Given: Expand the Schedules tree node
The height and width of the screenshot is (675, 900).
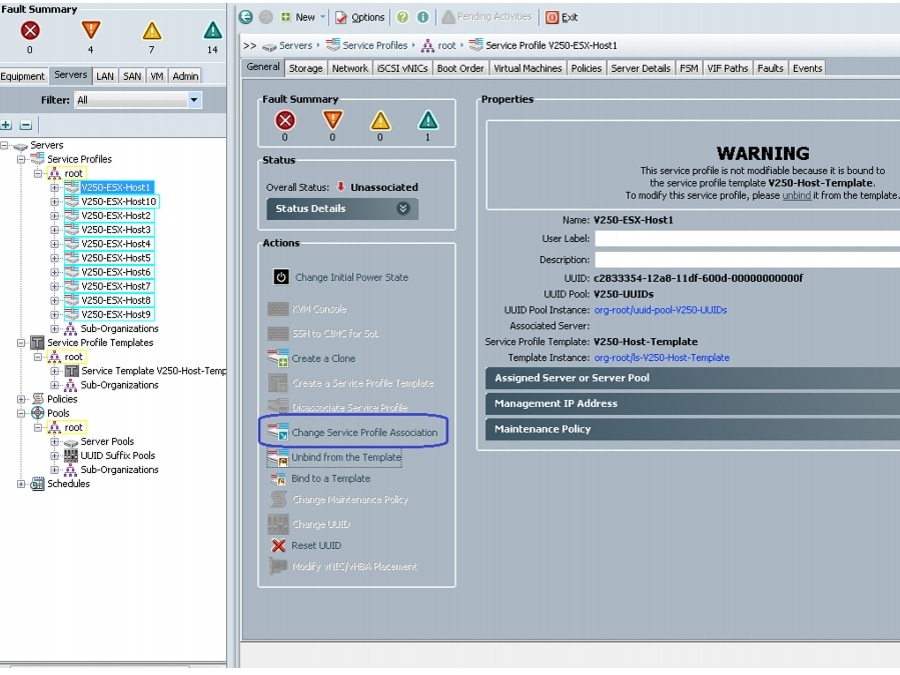Looking at the screenshot, I should click(21, 484).
